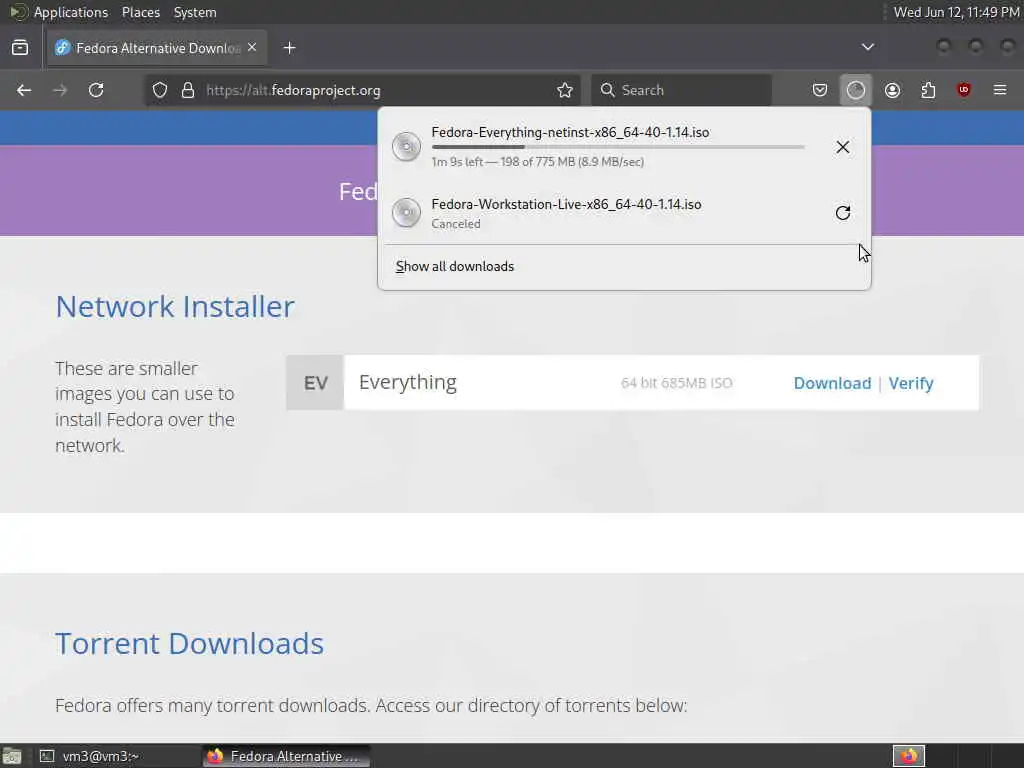This screenshot has height=768, width=1024.
Task: Click the Verify link for Everything
Action: 911,383
